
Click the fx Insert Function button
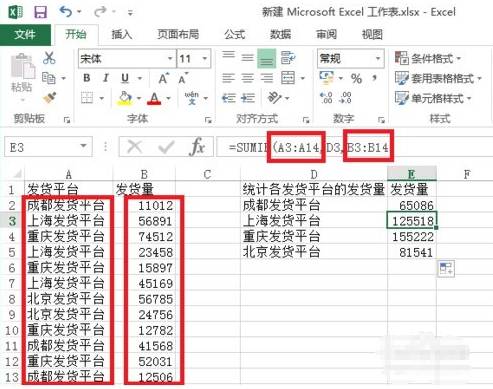pos(197,147)
